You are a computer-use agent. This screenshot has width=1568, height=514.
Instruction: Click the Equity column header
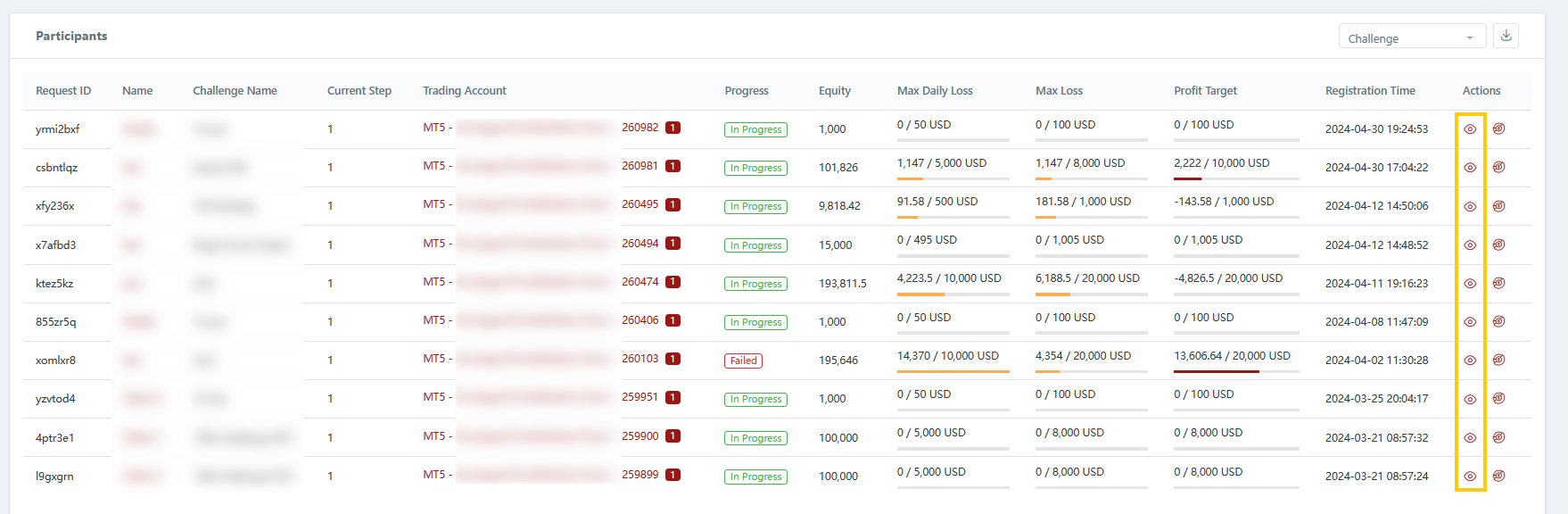[x=834, y=91]
